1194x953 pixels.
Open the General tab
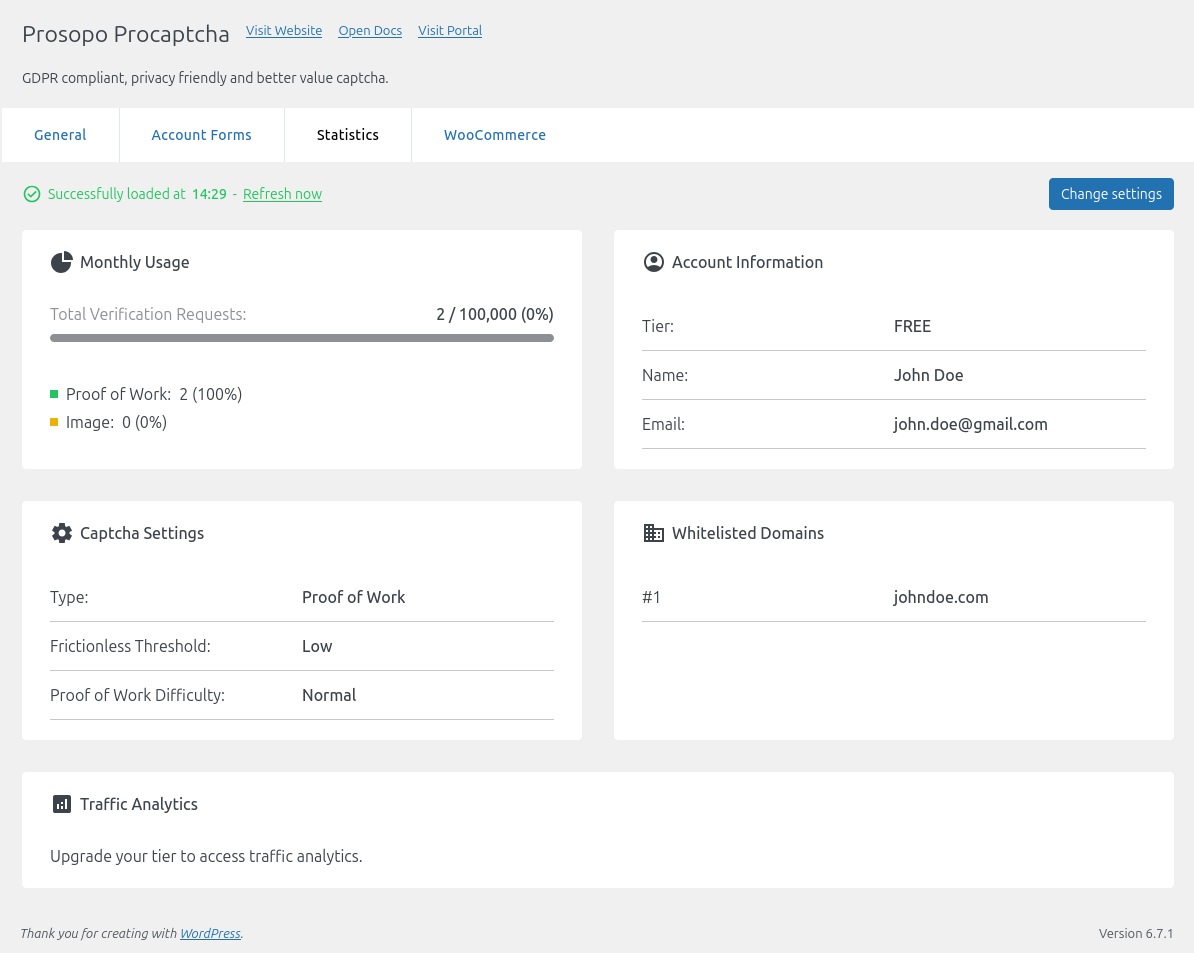click(x=60, y=135)
